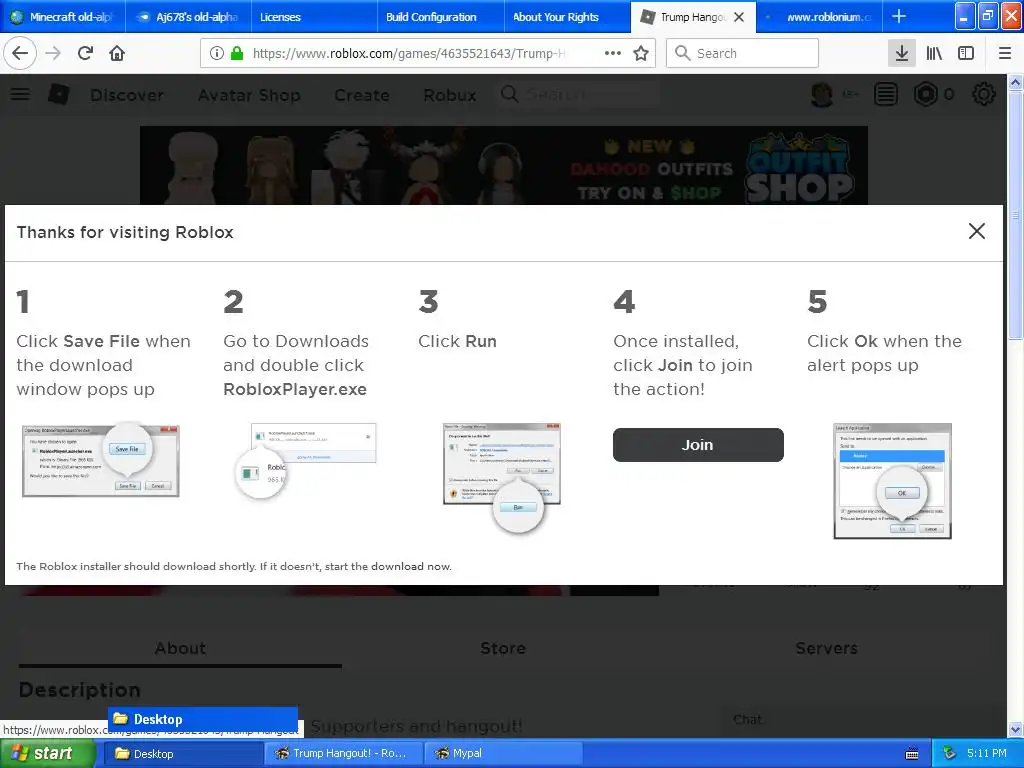Select the About game section tab
Image resolution: width=1024 pixels, height=768 pixels.
click(x=180, y=648)
